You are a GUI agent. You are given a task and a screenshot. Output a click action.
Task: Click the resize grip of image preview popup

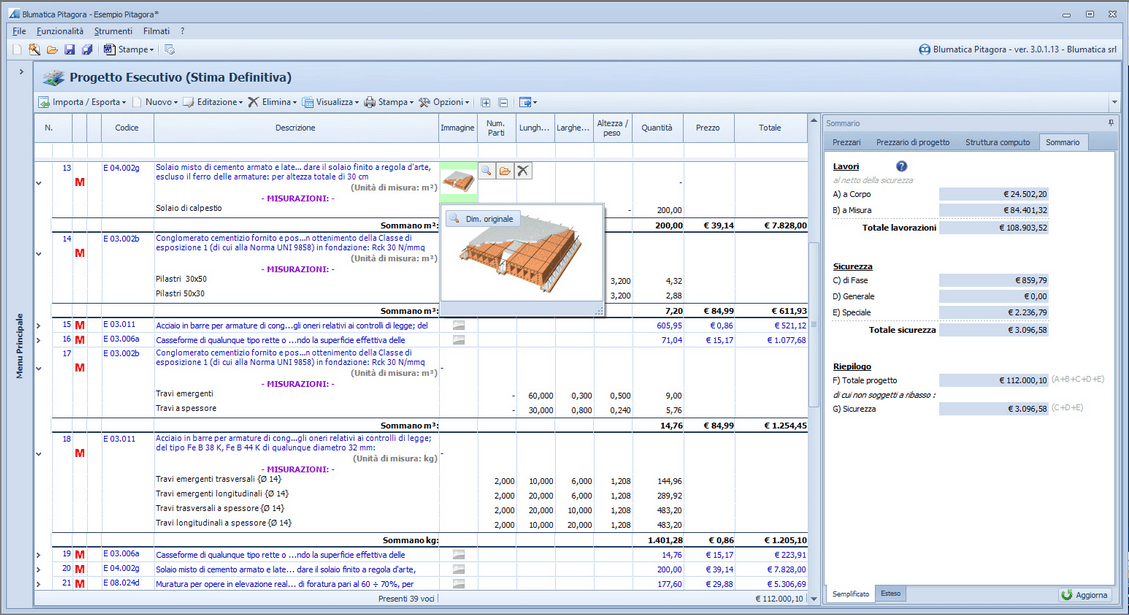point(598,310)
